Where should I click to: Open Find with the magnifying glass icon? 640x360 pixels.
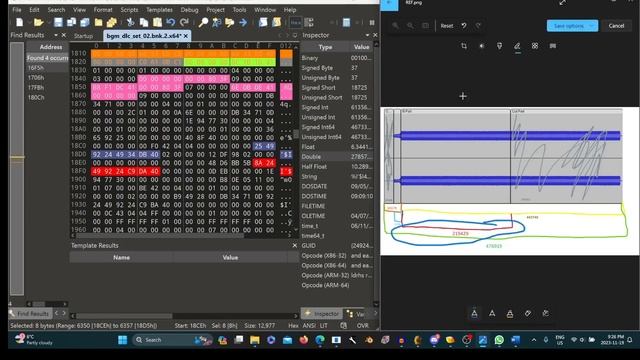click(203, 22)
